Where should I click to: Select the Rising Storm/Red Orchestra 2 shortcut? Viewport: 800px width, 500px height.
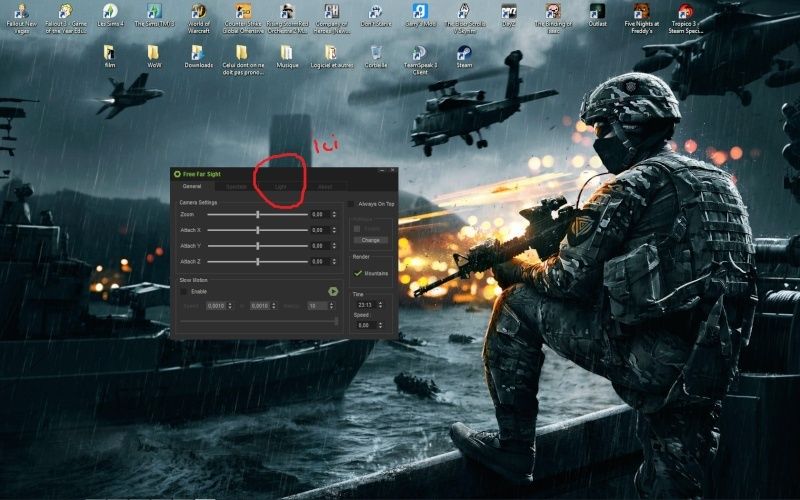(287, 18)
